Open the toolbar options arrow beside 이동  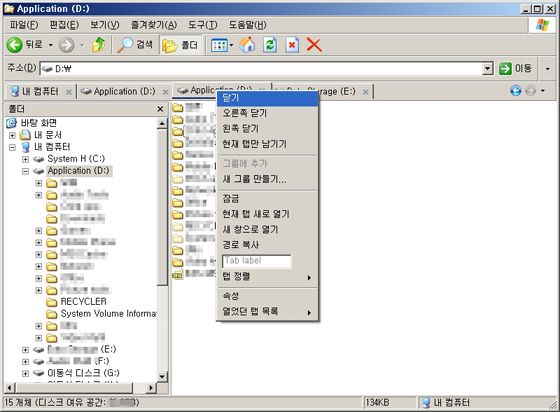click(x=548, y=69)
